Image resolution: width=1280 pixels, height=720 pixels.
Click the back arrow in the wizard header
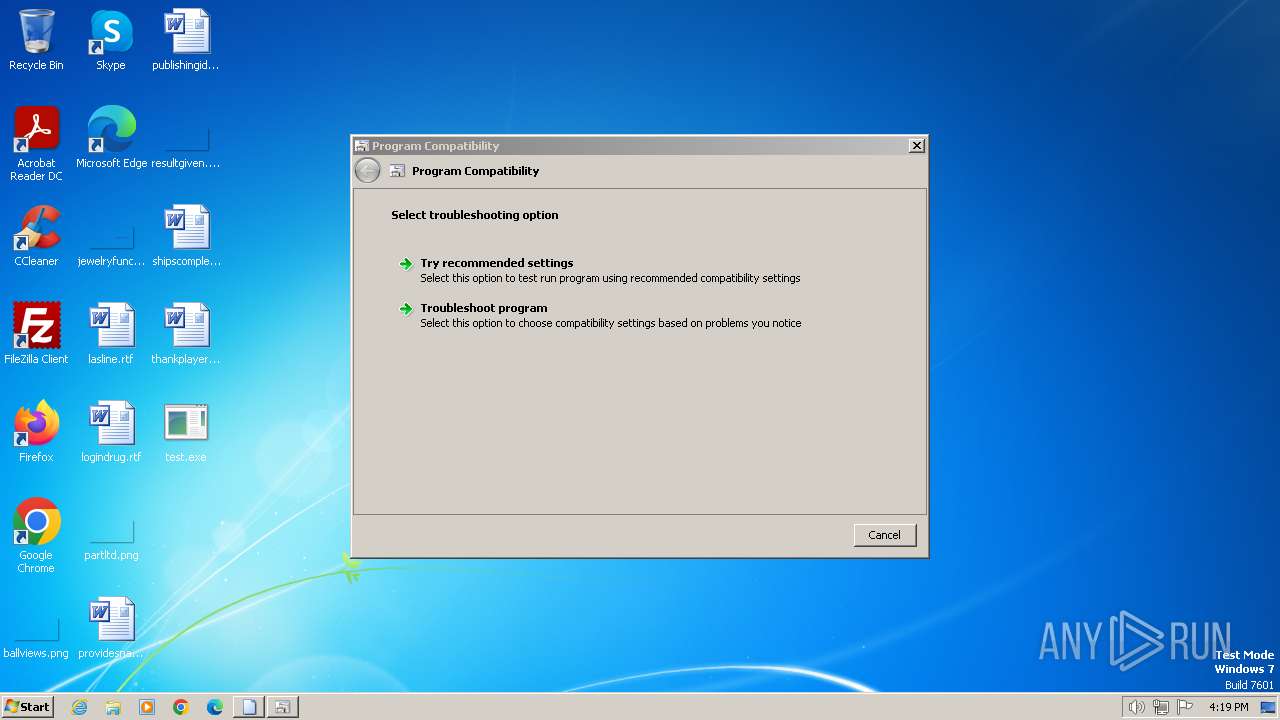tap(367, 171)
